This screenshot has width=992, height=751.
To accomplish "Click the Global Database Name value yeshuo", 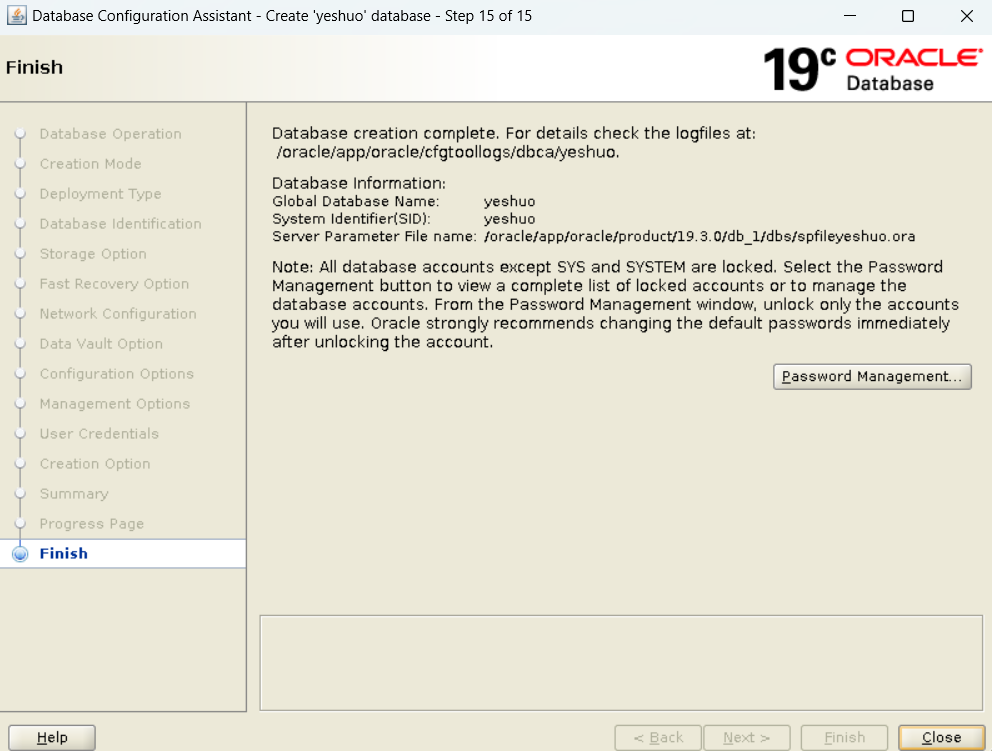I will 509,201.
